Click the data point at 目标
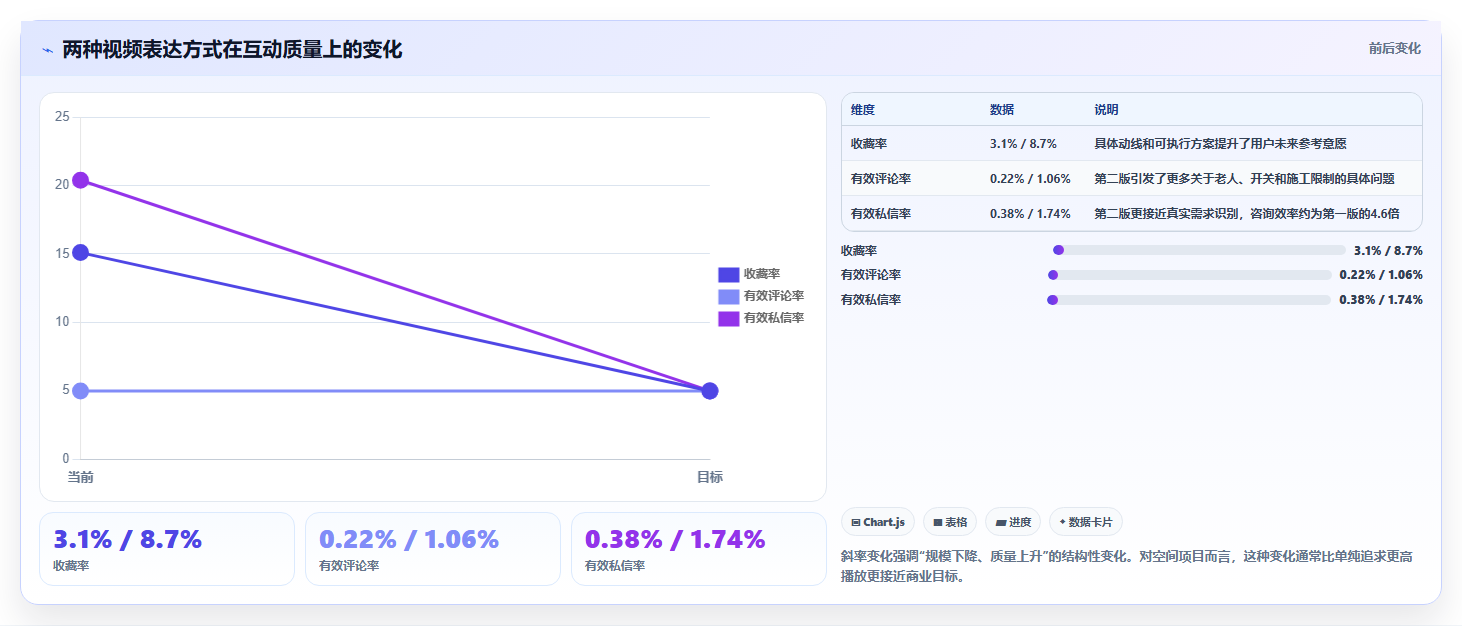 pyautogui.click(x=709, y=390)
